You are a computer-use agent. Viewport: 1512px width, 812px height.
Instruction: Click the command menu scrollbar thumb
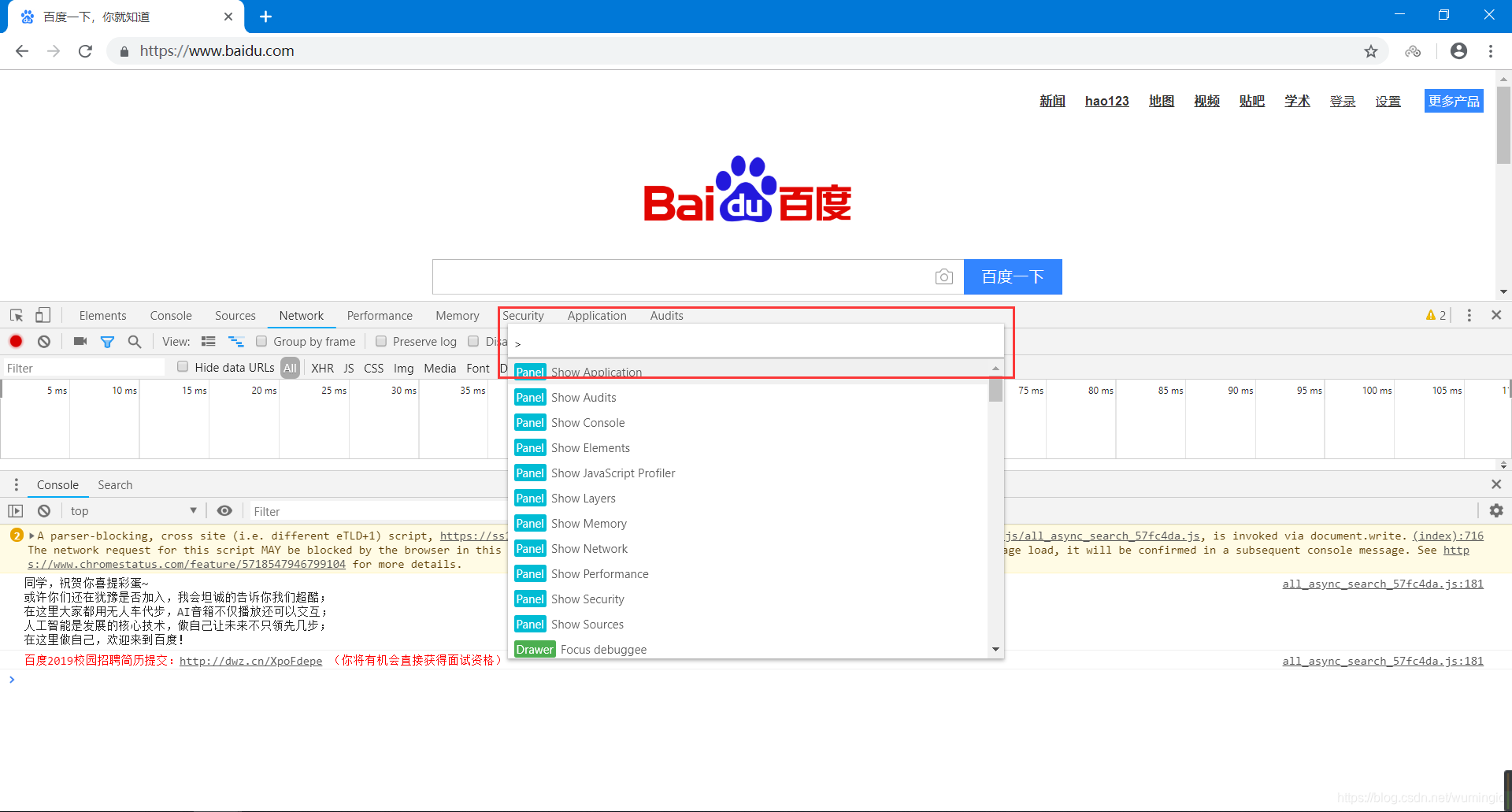[995, 390]
